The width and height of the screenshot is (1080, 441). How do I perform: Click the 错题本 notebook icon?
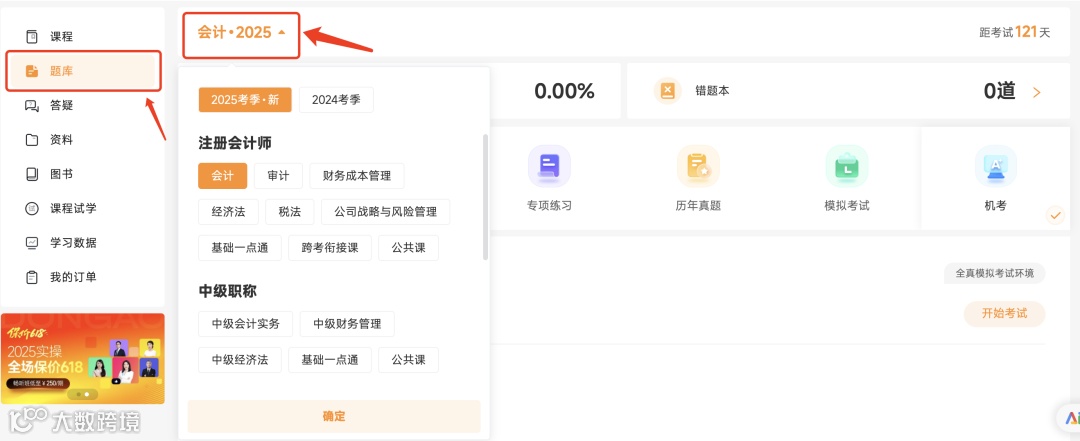point(667,91)
